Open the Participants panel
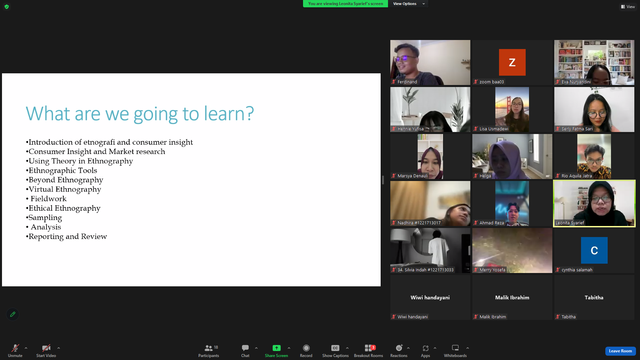Screen dimensions: 640x360 (209, 350)
